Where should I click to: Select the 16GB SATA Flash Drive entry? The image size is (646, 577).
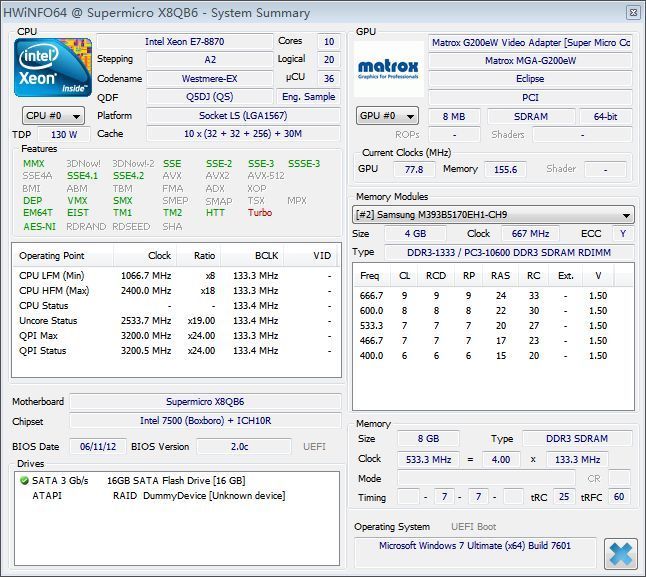point(176,481)
